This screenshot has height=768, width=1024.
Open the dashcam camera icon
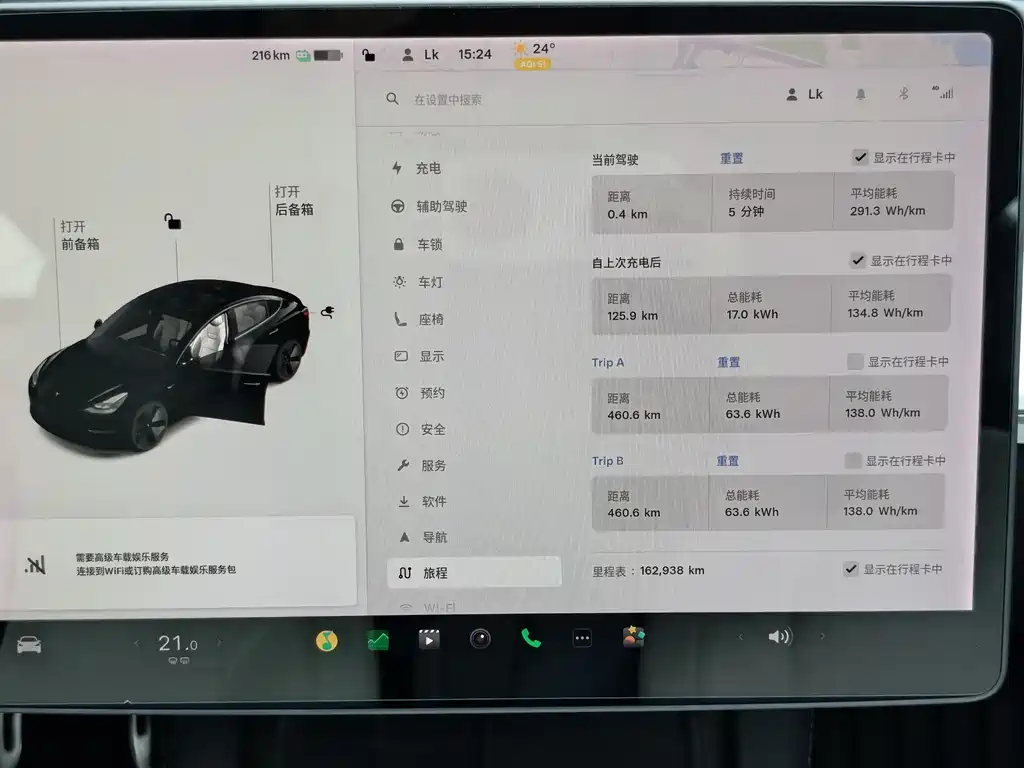pyautogui.click(x=480, y=639)
